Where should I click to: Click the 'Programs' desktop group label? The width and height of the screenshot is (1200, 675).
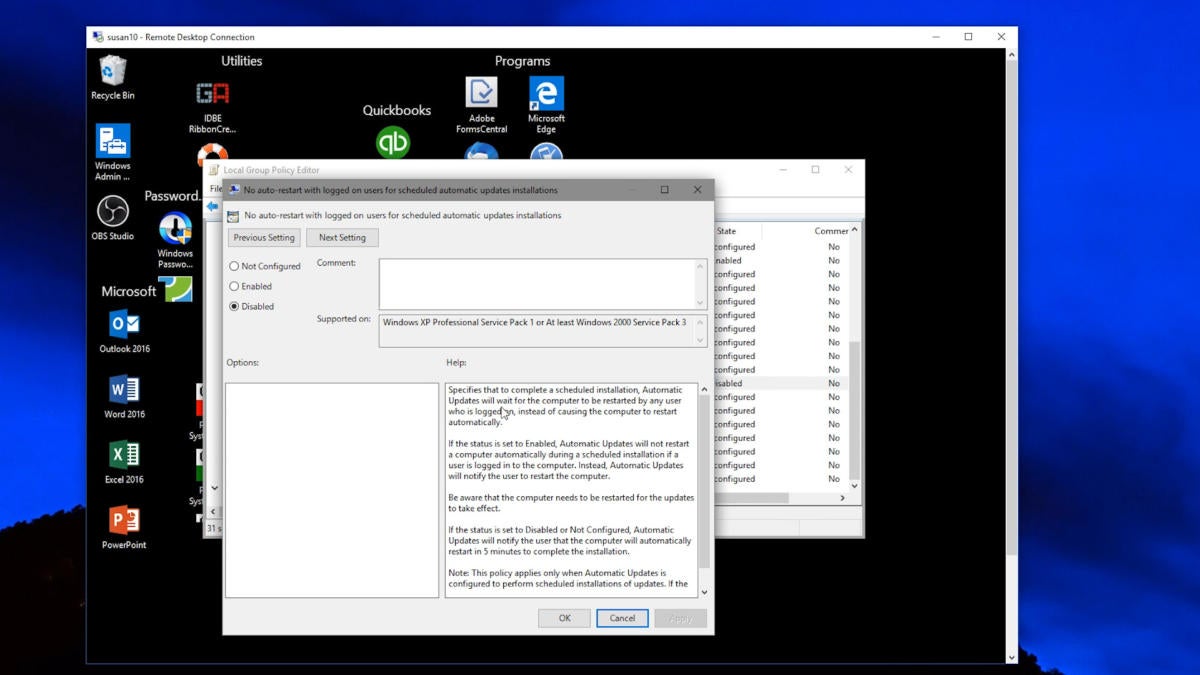click(x=522, y=61)
